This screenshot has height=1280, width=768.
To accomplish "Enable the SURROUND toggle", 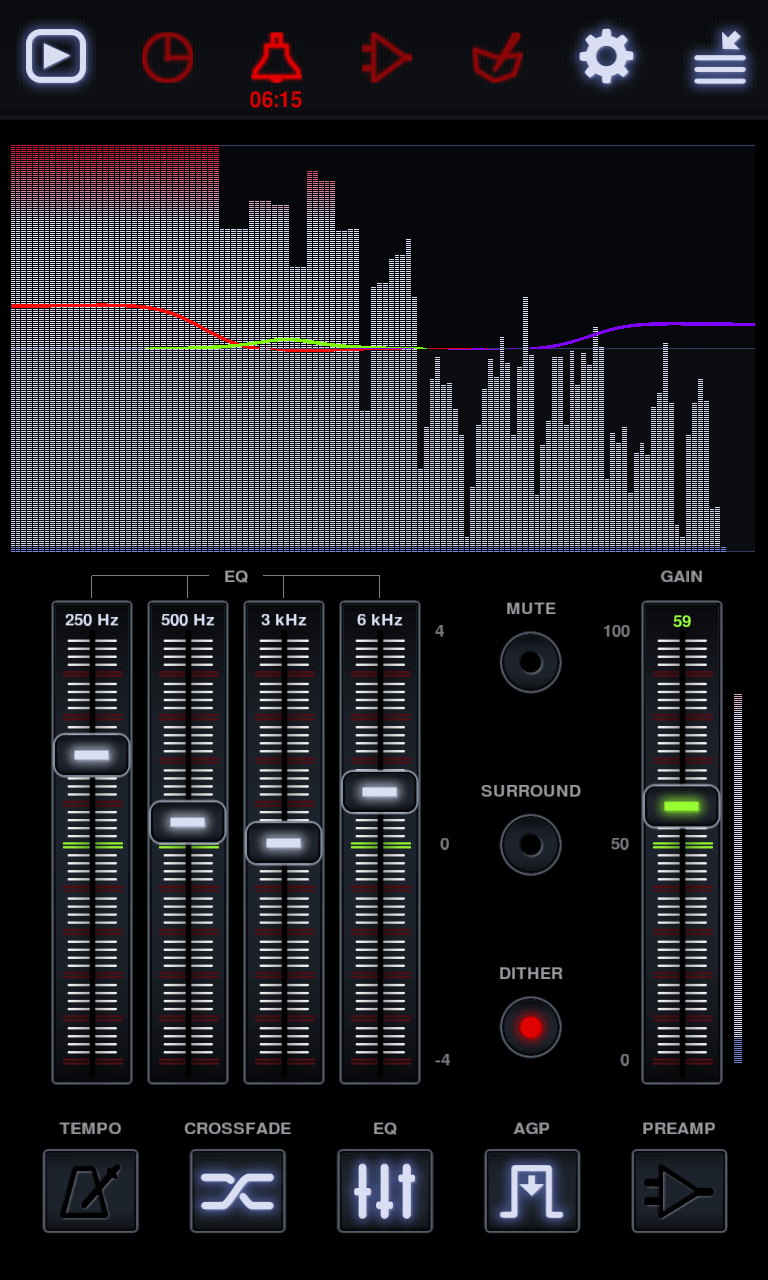I will [531, 845].
